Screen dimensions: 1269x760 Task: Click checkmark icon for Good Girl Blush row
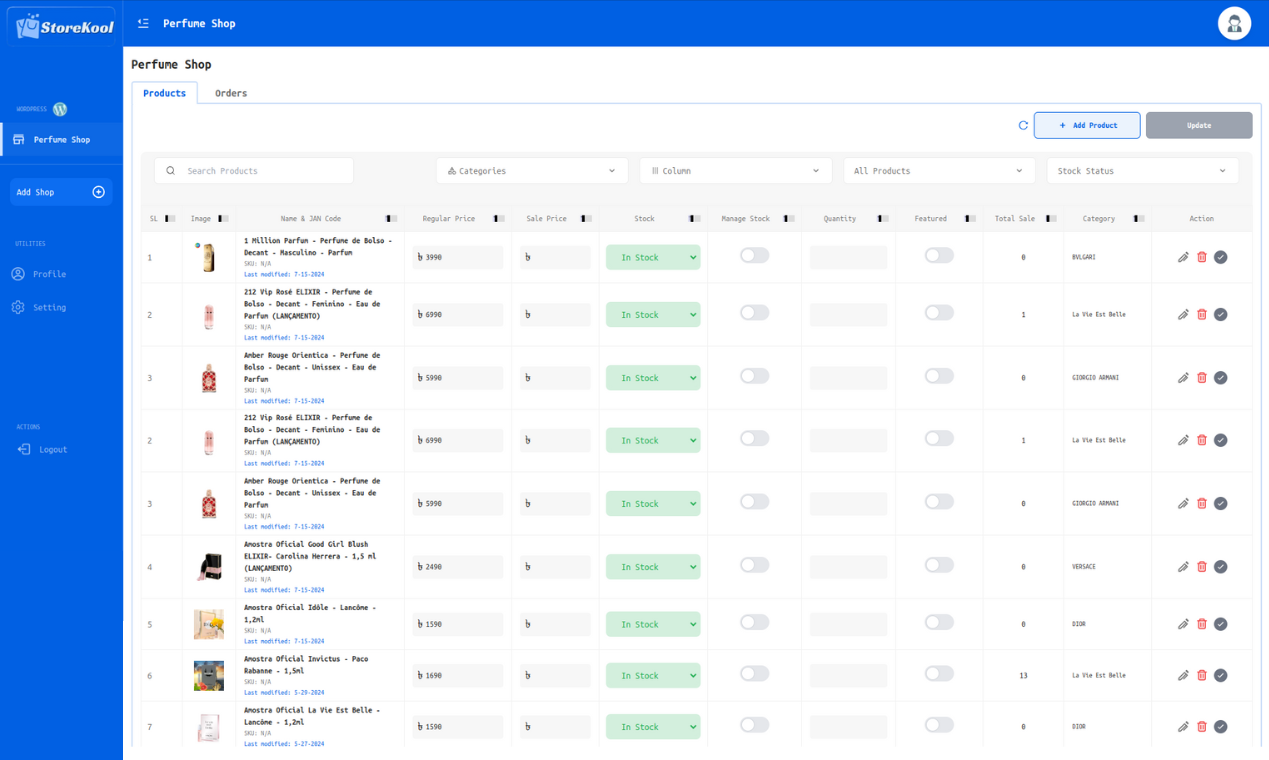pyautogui.click(x=1221, y=567)
